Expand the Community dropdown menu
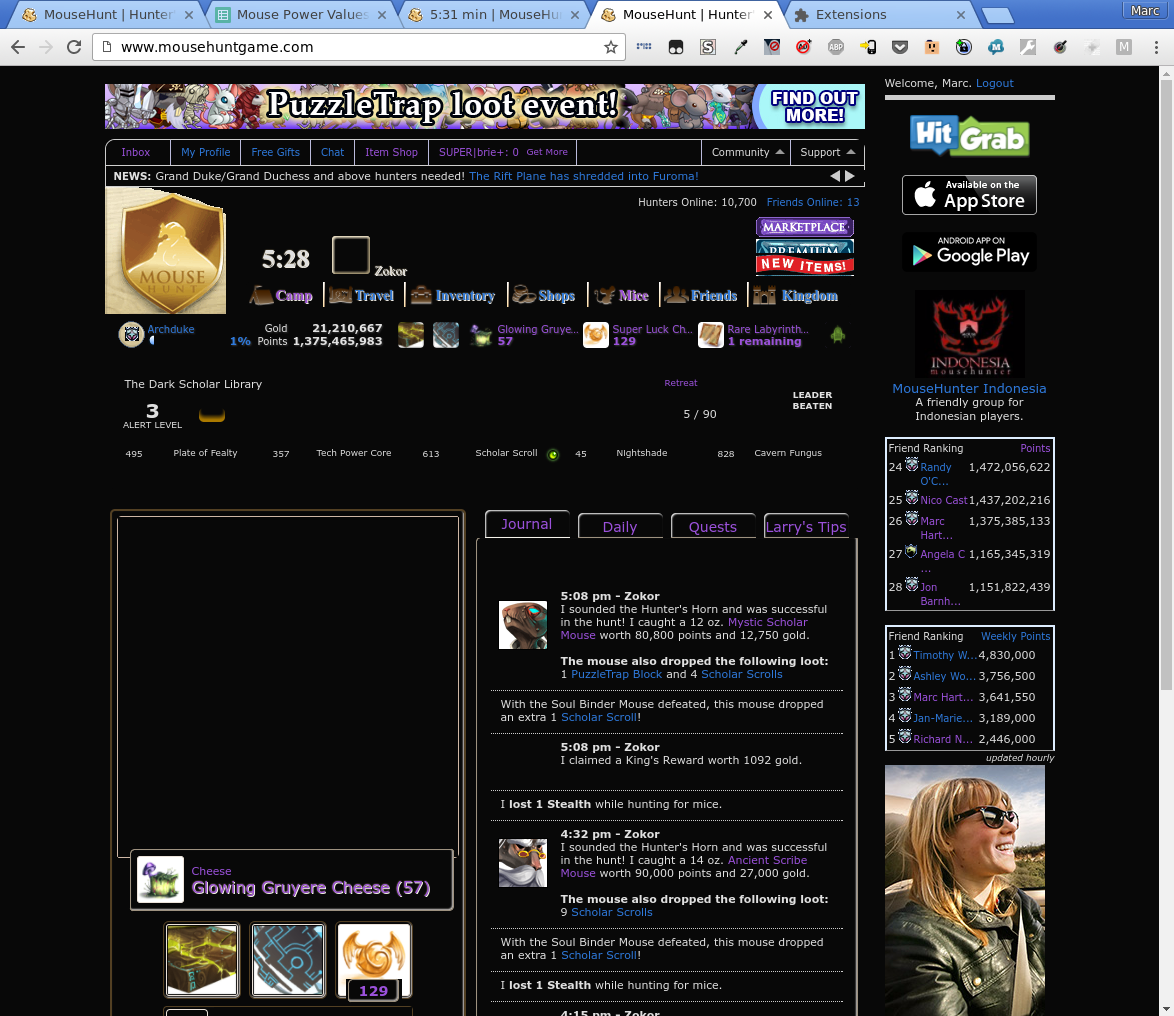 pyautogui.click(x=747, y=152)
